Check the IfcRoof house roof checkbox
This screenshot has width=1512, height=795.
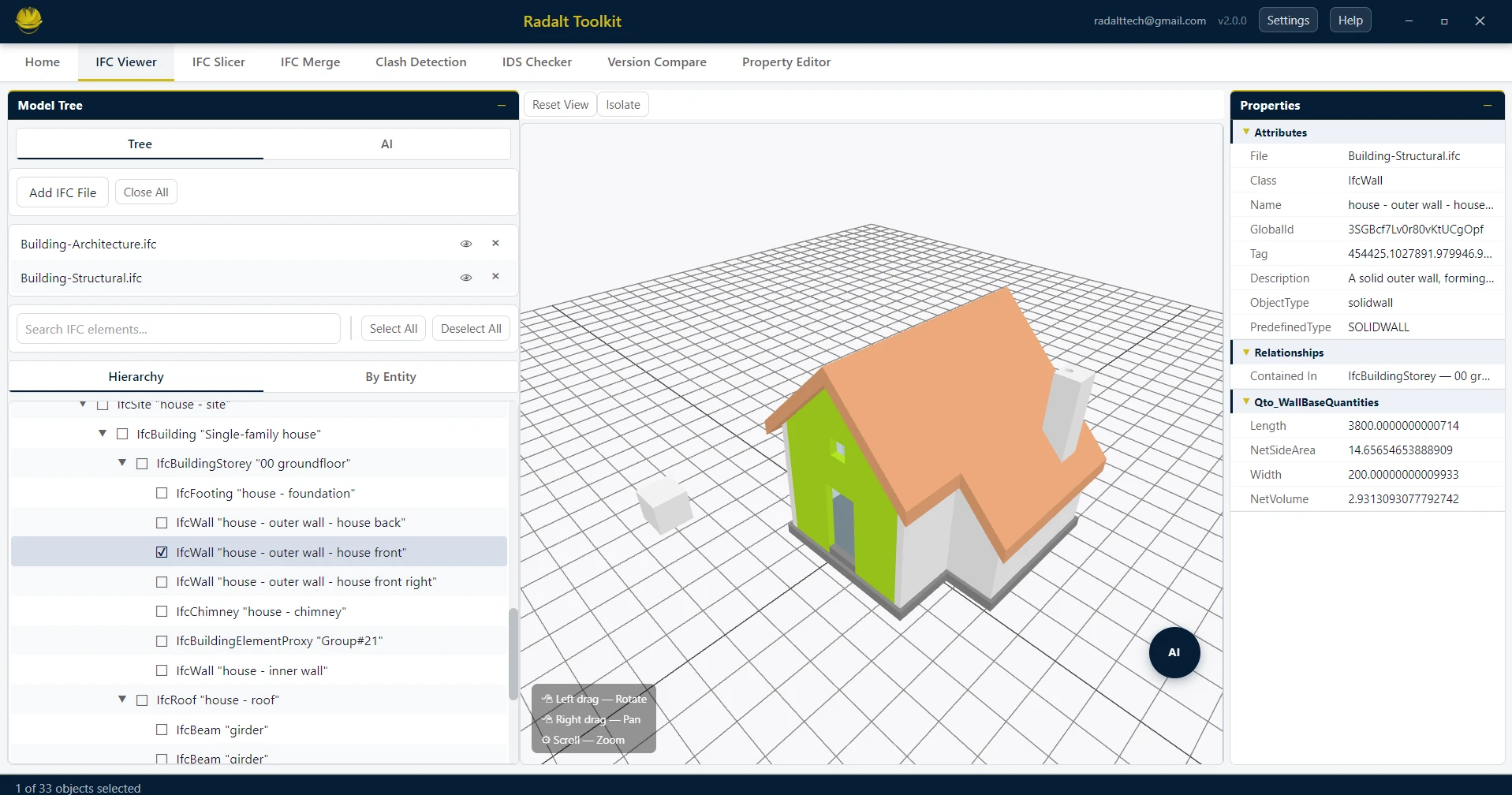142,700
